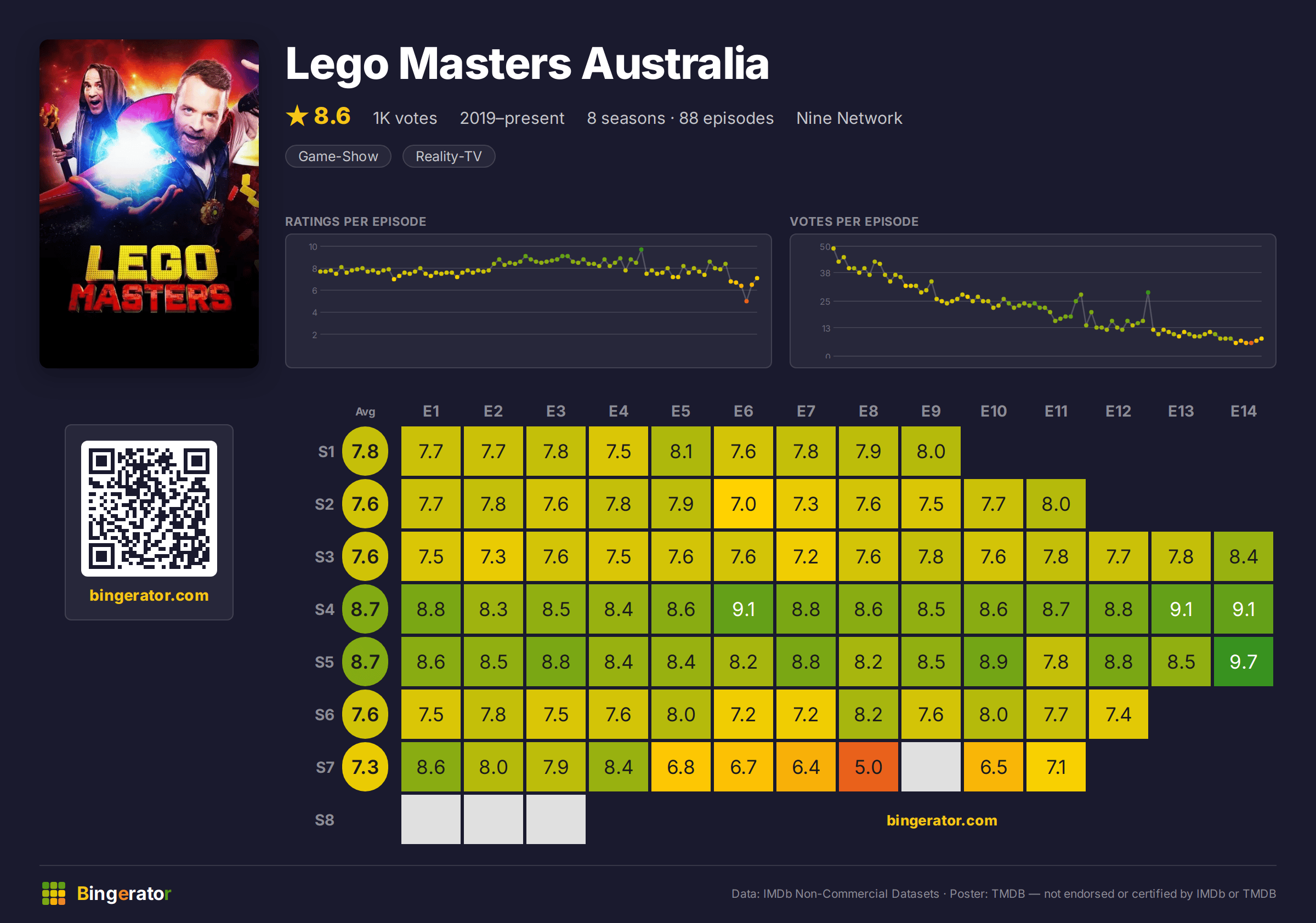Image resolution: width=1316 pixels, height=923 pixels.
Task: Click the S8 row label
Action: tap(325, 820)
